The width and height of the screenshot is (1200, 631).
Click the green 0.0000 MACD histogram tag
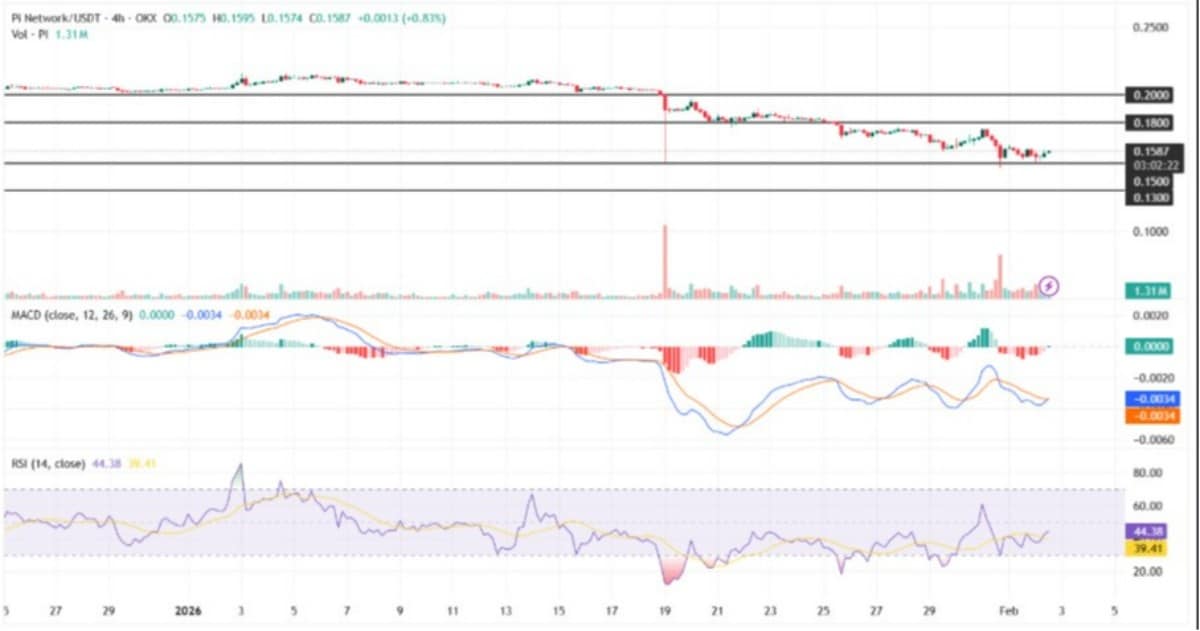coord(1151,346)
